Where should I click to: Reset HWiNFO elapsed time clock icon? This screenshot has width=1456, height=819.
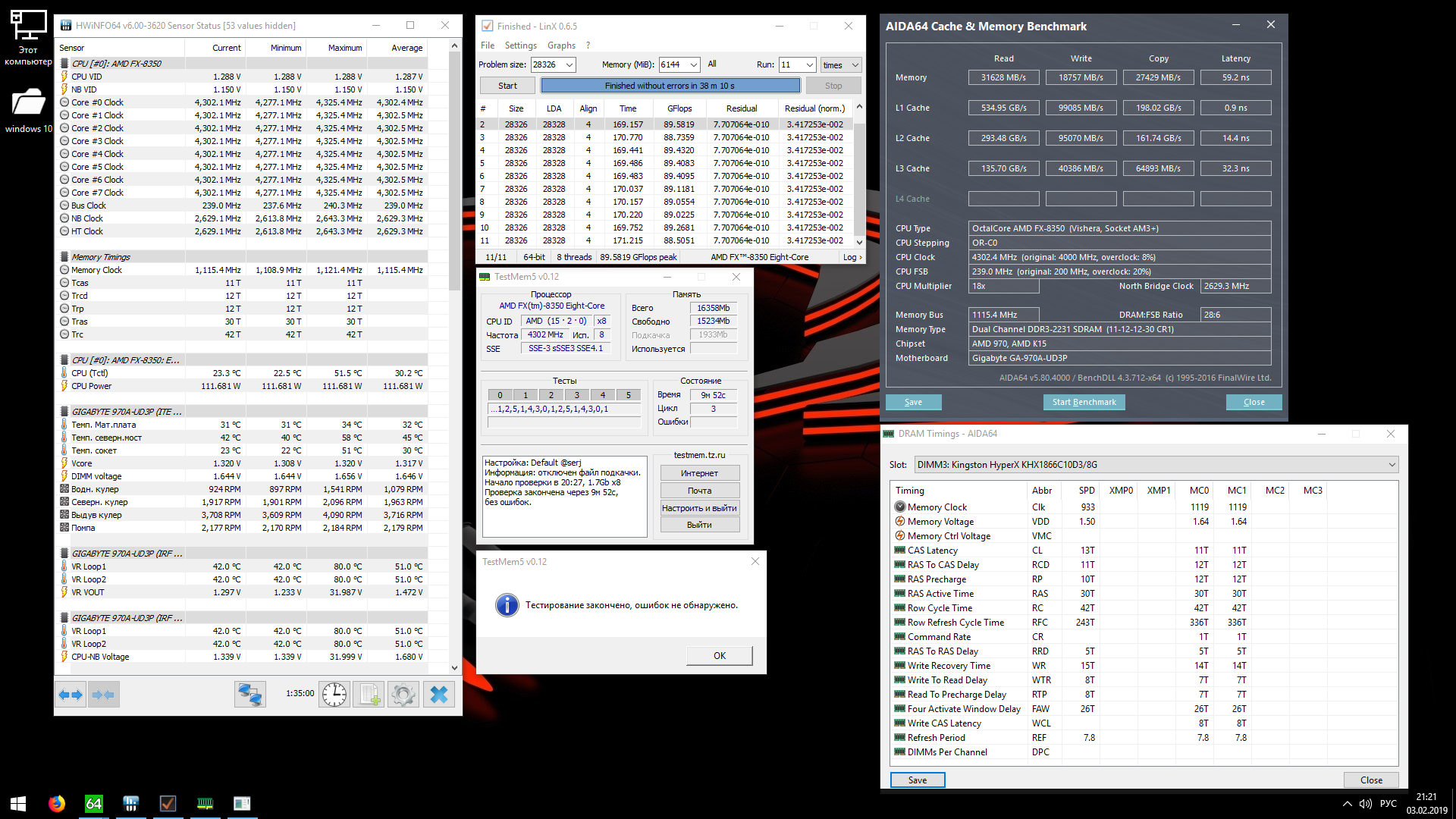tap(334, 695)
